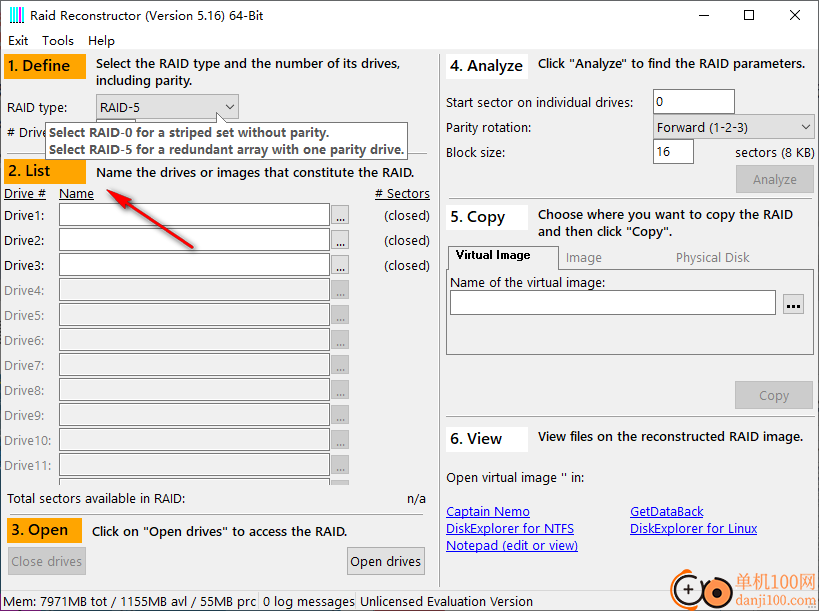Click the Drive9 name field
The height and width of the screenshot is (611, 819).
point(194,416)
